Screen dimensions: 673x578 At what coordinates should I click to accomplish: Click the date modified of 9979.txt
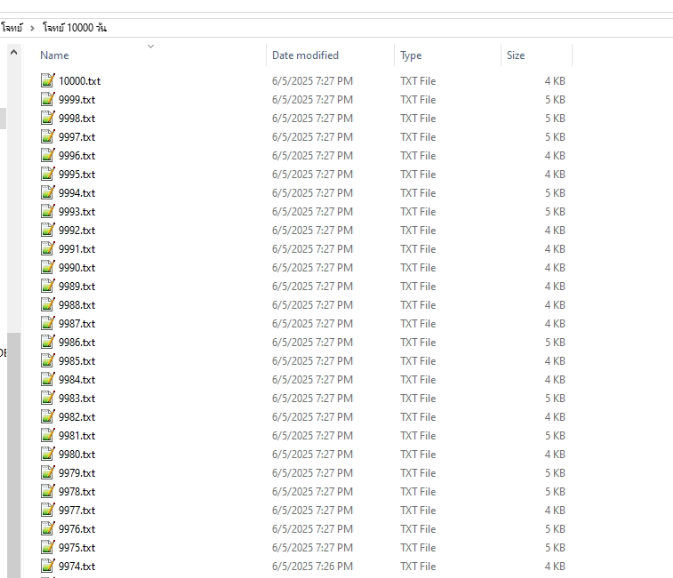tap(312, 473)
